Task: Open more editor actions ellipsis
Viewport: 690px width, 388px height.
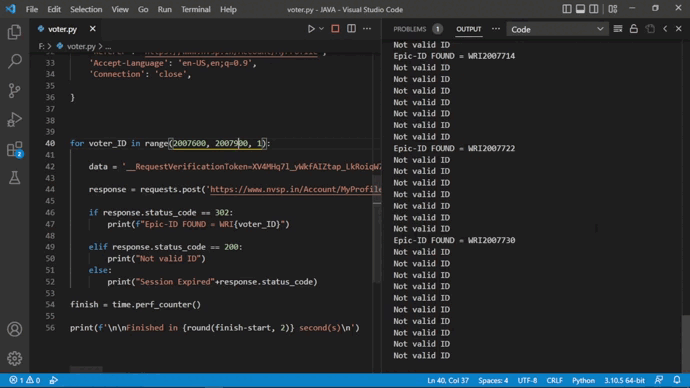Action: (367, 29)
